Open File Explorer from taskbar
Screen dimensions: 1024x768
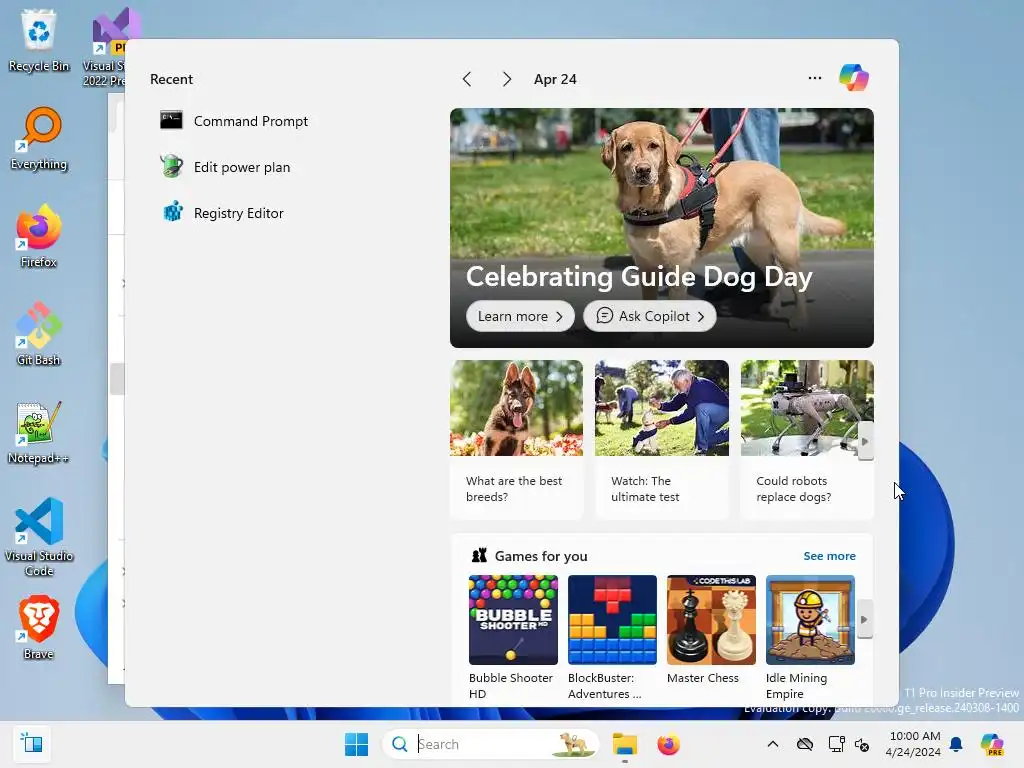625,744
